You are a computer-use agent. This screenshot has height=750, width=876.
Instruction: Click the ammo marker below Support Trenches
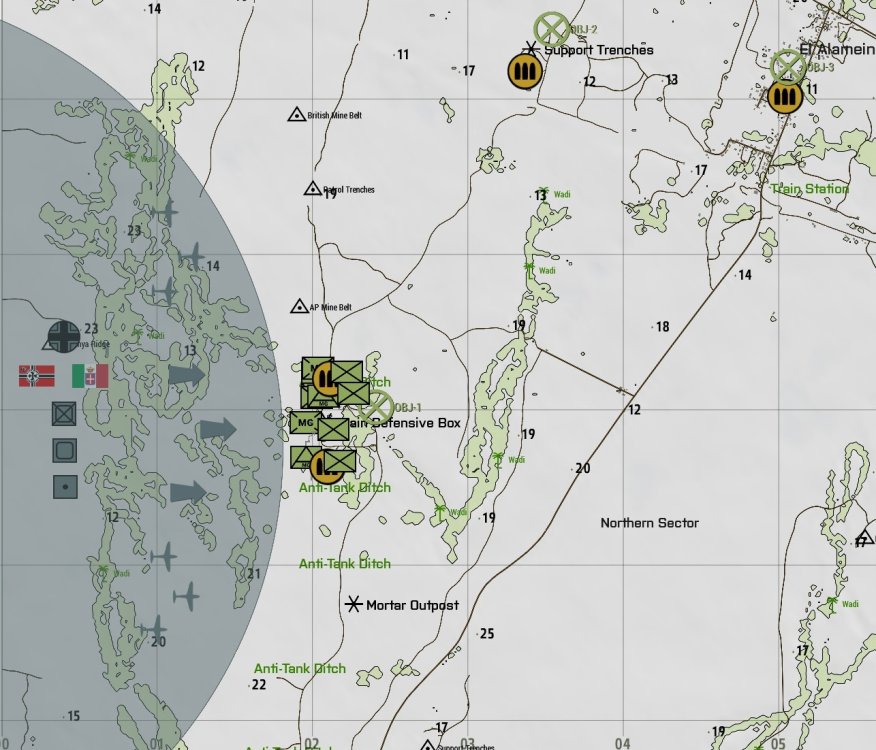(x=524, y=70)
